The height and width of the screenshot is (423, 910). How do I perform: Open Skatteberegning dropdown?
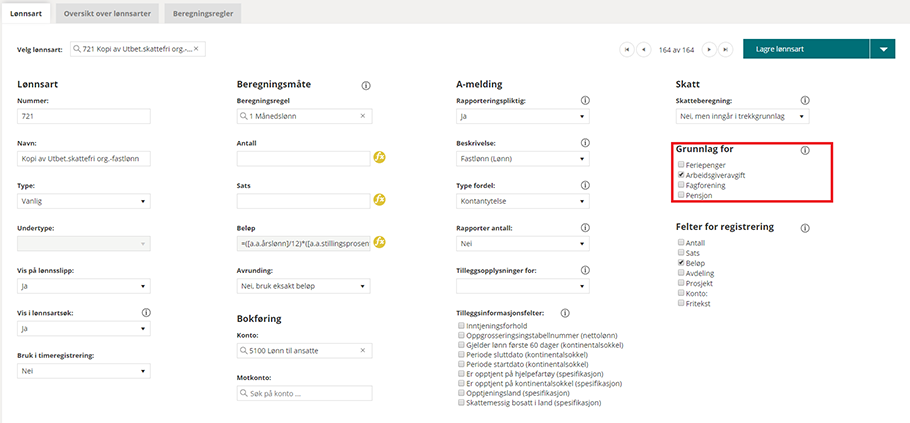[x=742, y=116]
